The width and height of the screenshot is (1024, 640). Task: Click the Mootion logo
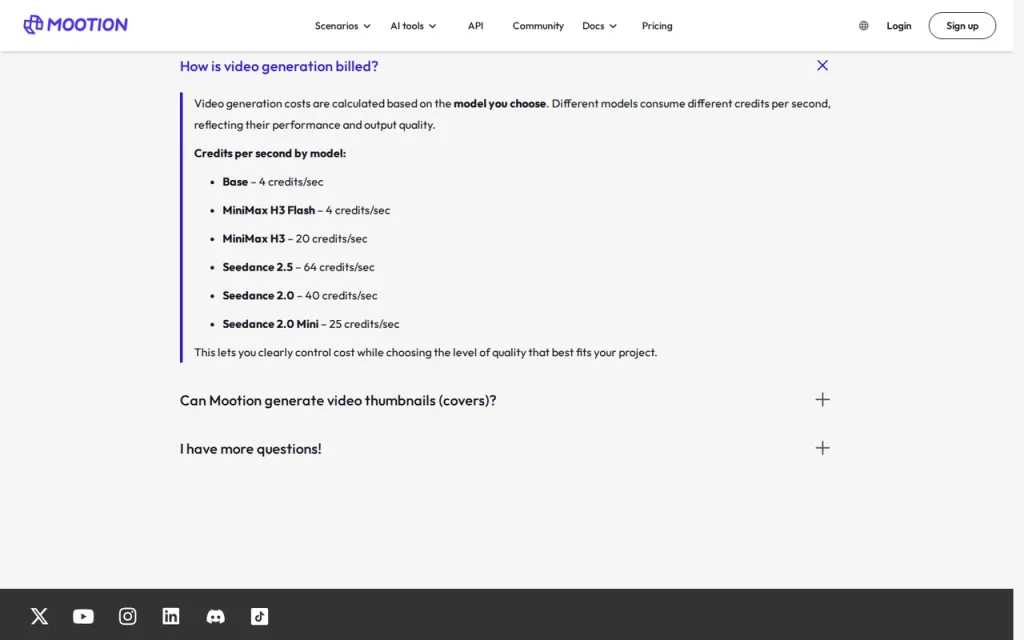pos(75,25)
